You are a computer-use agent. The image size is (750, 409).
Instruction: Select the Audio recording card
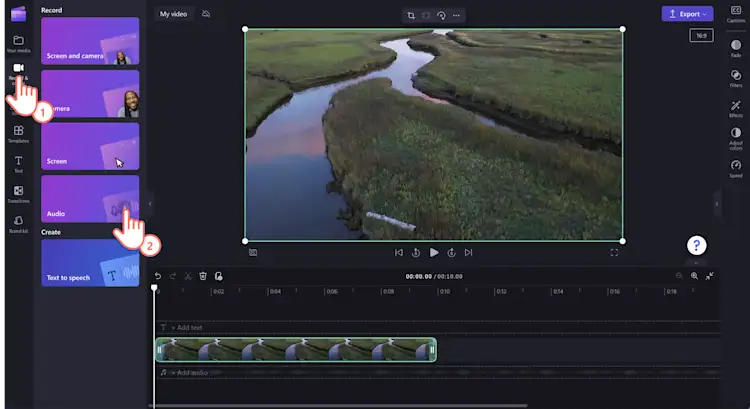click(90, 199)
